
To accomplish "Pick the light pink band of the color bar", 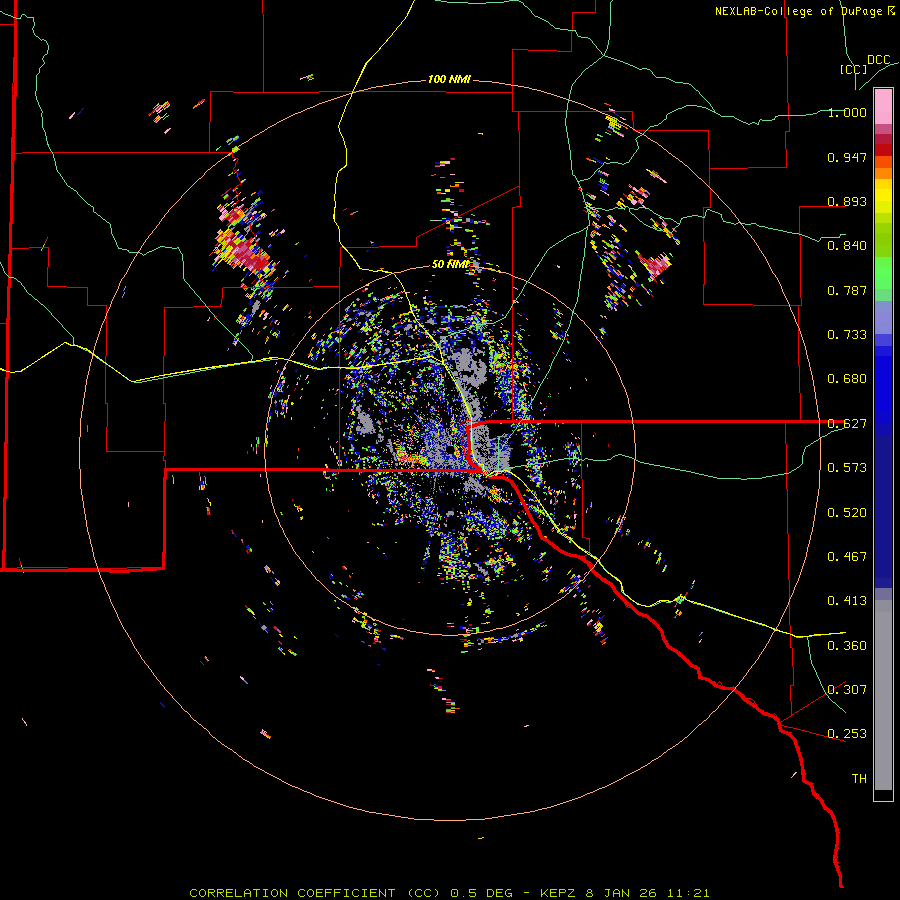I will (x=883, y=107).
